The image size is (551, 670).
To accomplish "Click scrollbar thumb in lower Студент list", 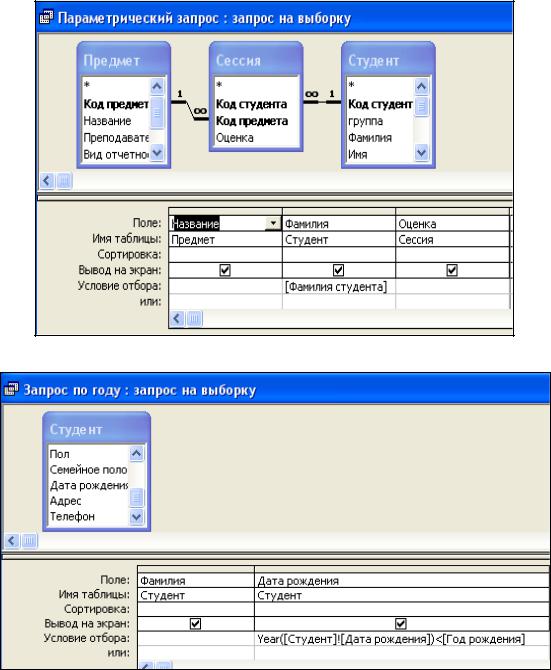I will coord(136,498).
